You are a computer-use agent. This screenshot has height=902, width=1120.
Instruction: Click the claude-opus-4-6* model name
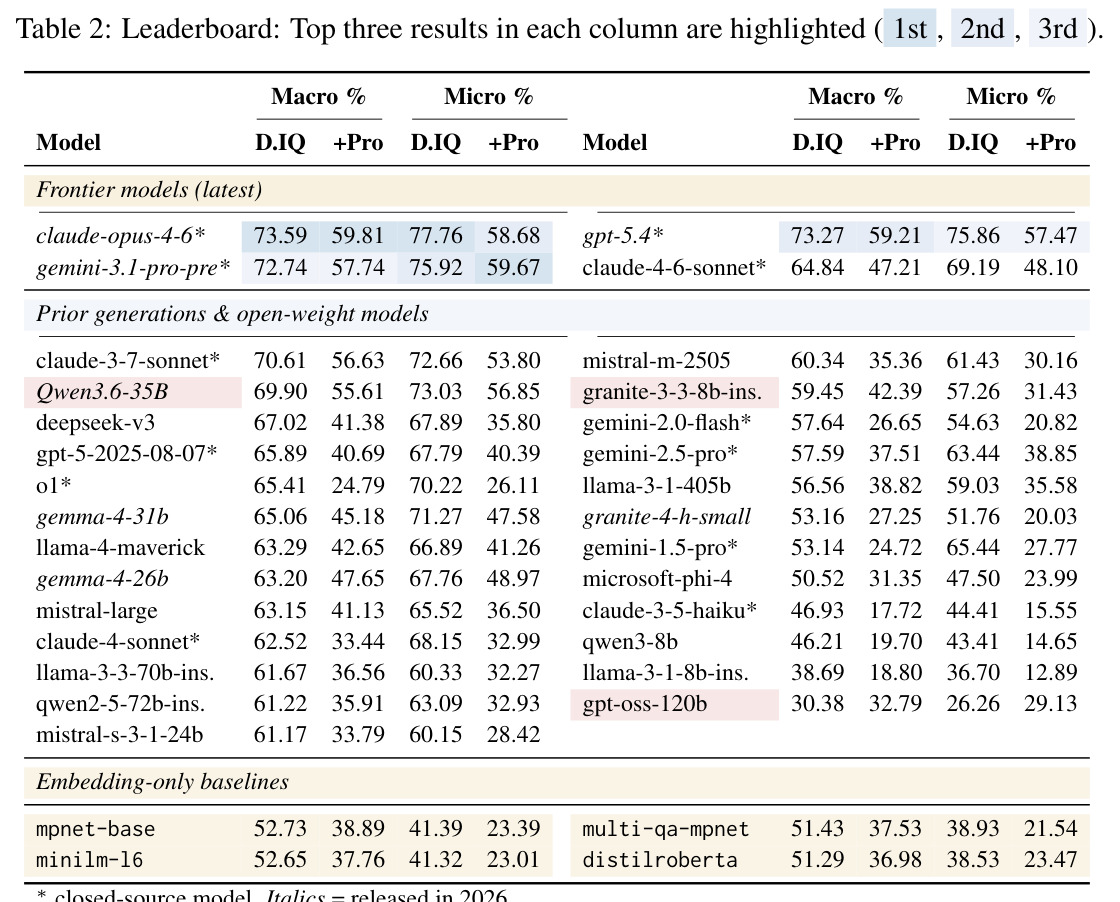pos(121,236)
